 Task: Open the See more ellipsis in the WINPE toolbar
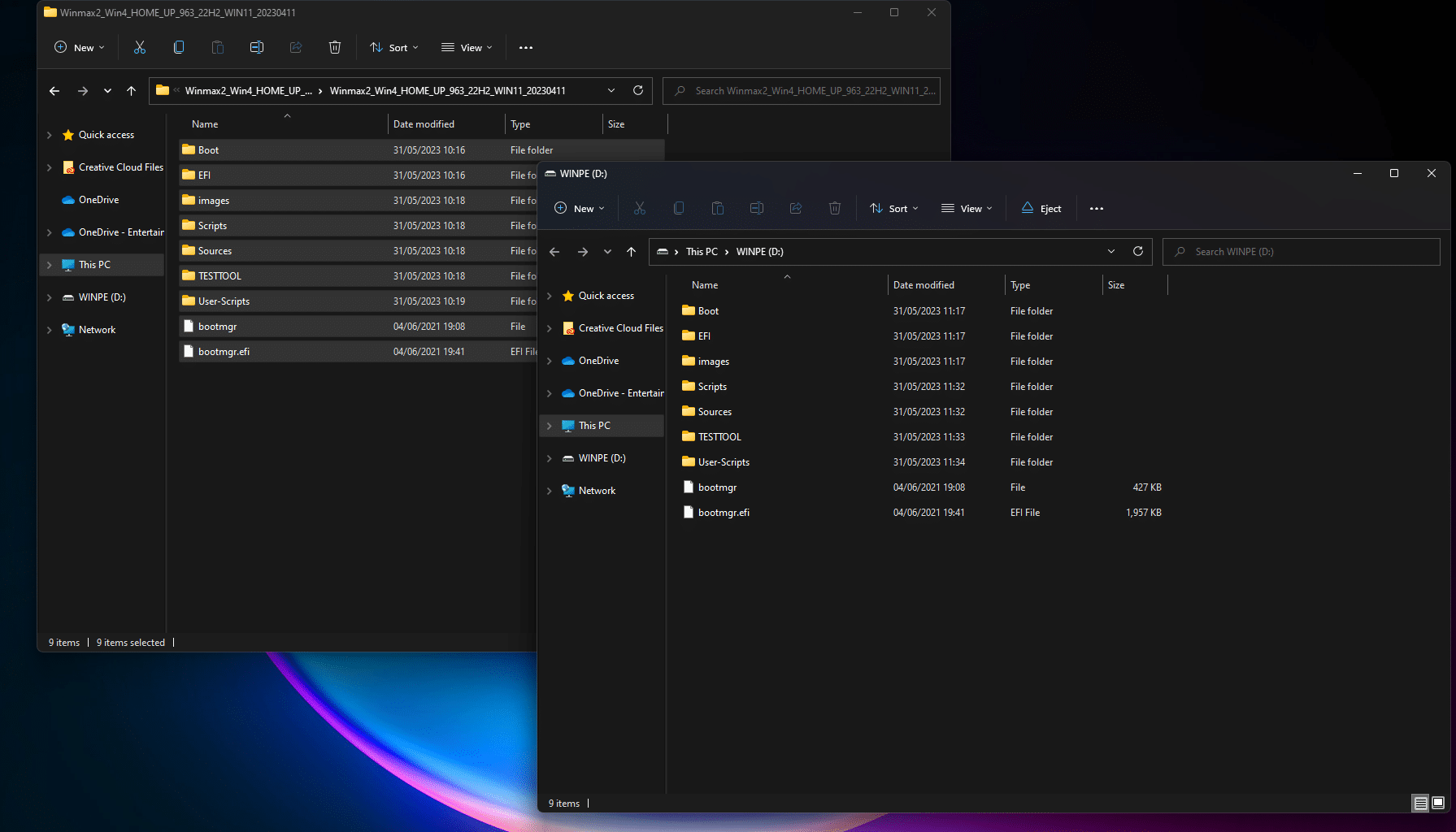(x=1096, y=208)
